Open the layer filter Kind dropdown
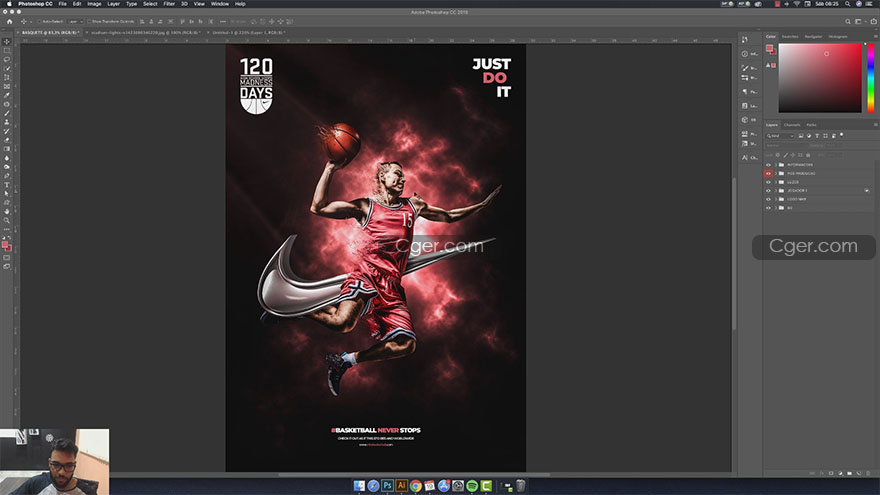The image size is (880, 495). pyautogui.click(x=780, y=136)
